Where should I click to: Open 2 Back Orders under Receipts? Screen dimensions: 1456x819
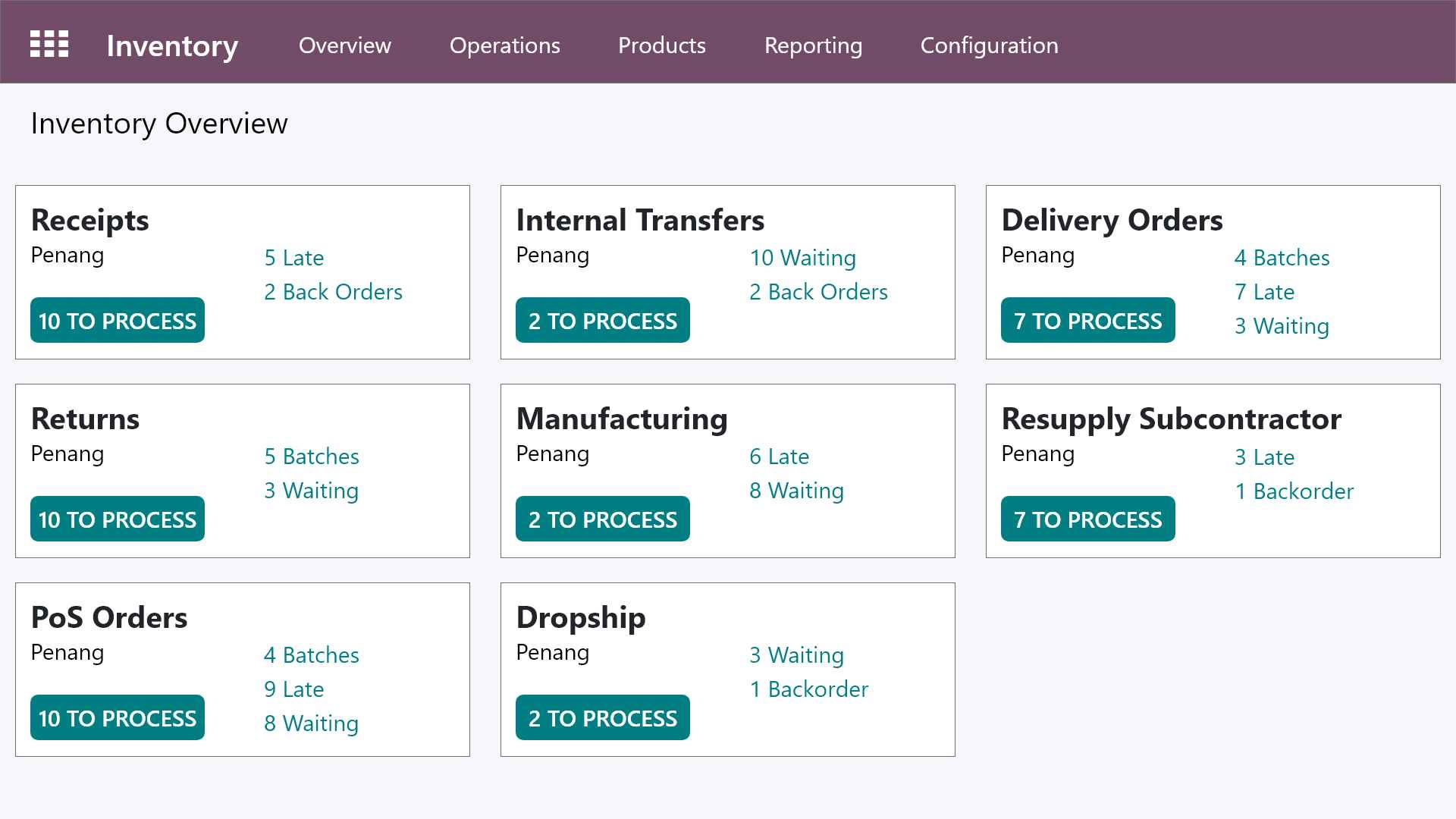point(333,292)
